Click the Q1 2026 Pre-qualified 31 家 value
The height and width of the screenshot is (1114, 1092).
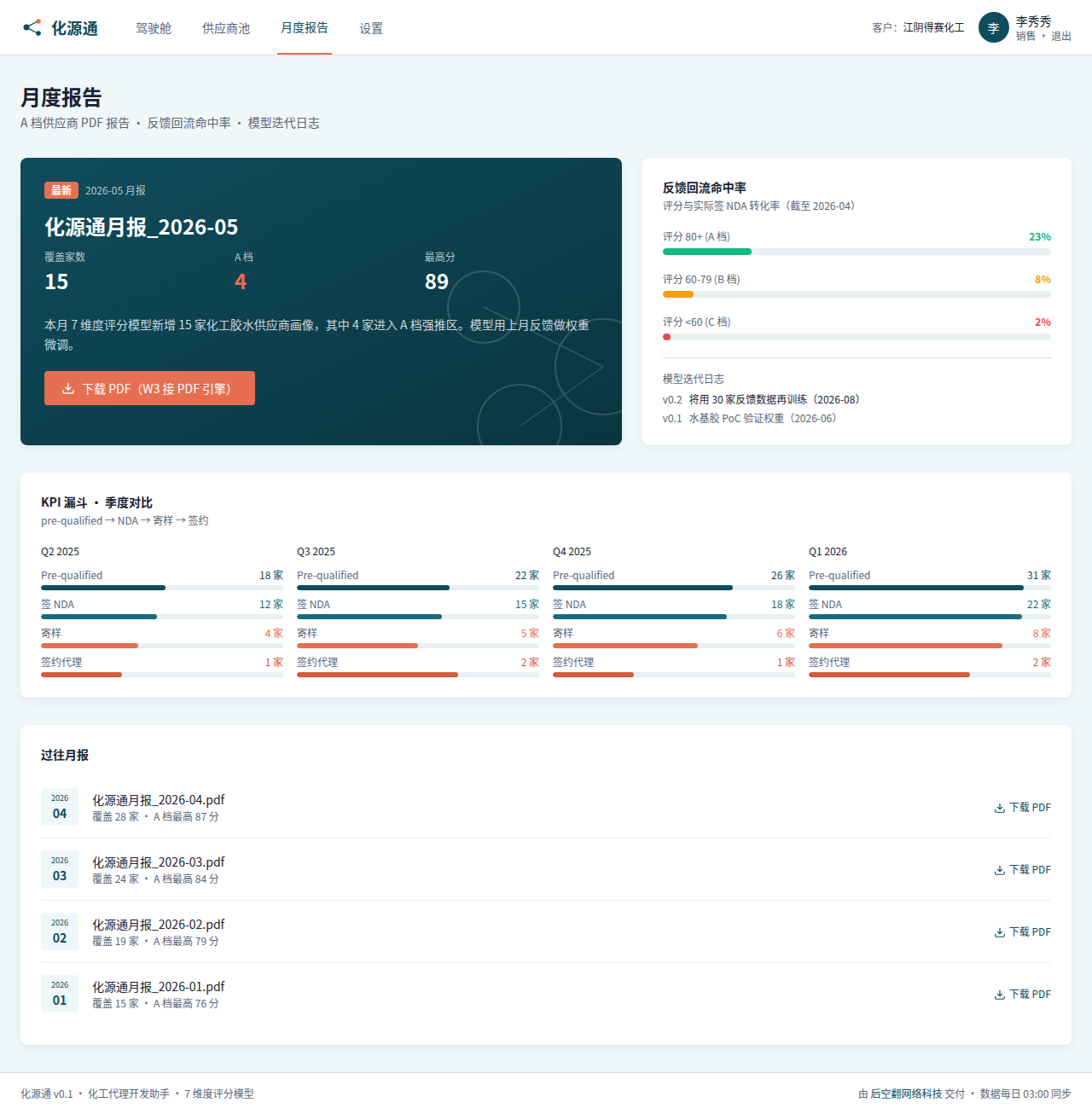[1039, 576]
